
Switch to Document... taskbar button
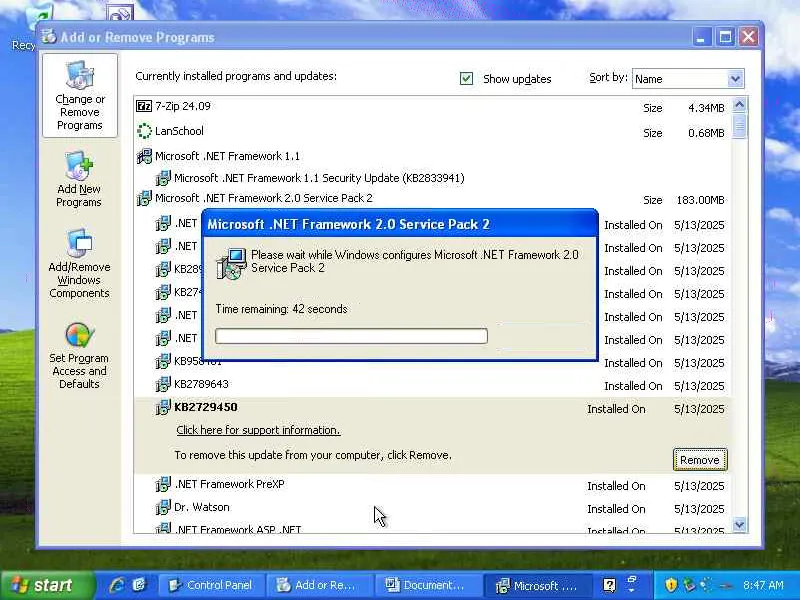pos(429,585)
